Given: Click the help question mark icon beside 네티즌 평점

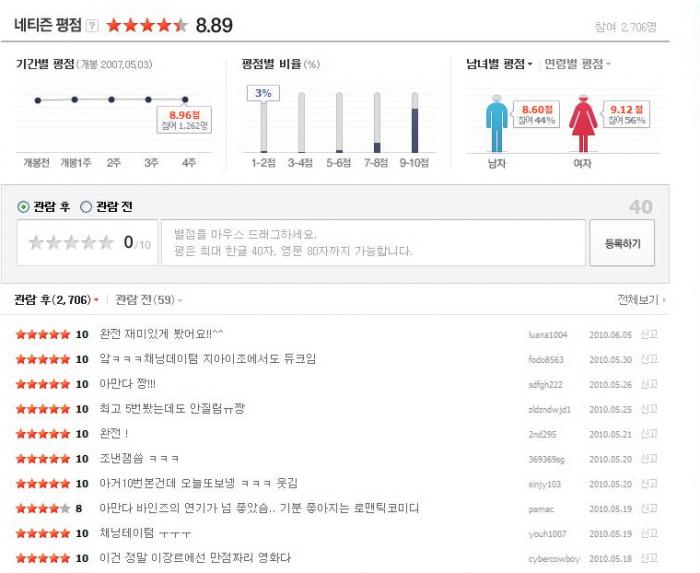Looking at the screenshot, I should pos(92,25).
